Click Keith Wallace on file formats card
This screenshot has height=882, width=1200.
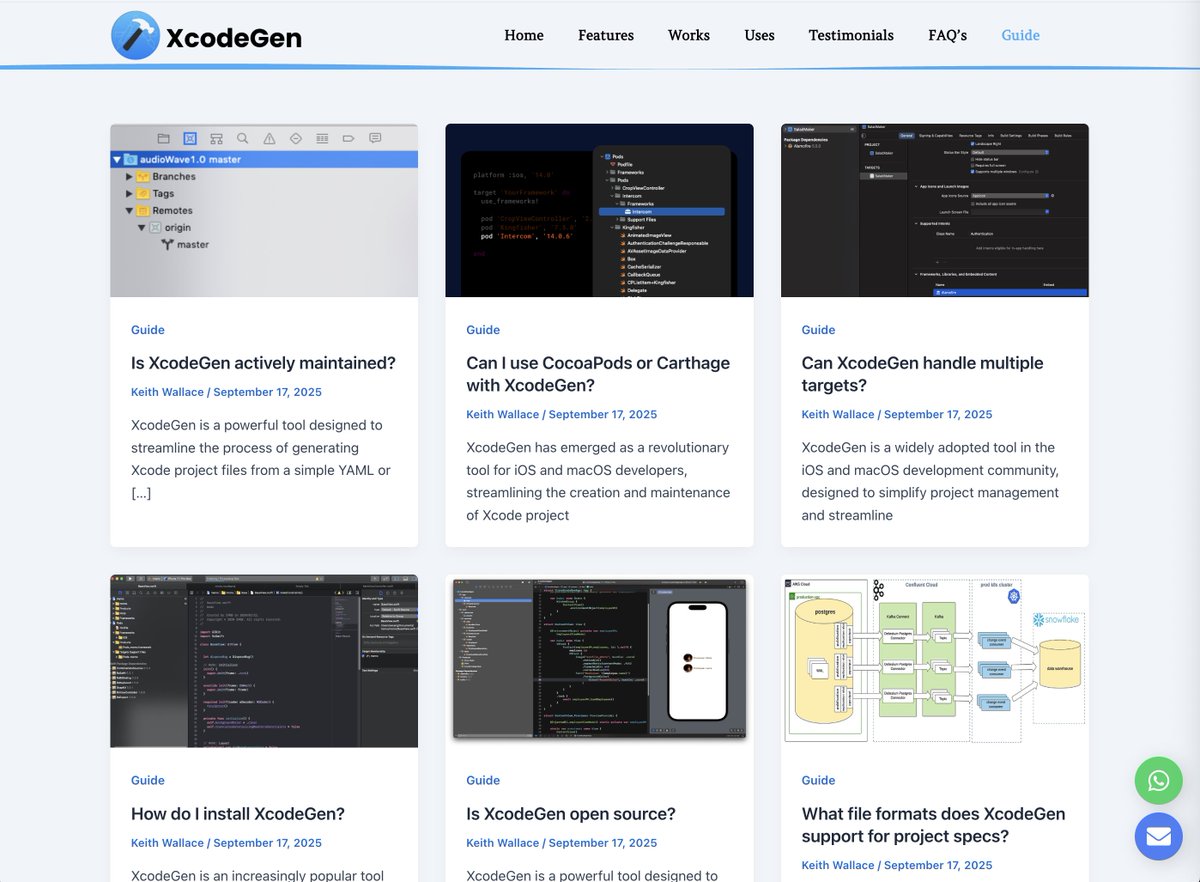pos(838,865)
